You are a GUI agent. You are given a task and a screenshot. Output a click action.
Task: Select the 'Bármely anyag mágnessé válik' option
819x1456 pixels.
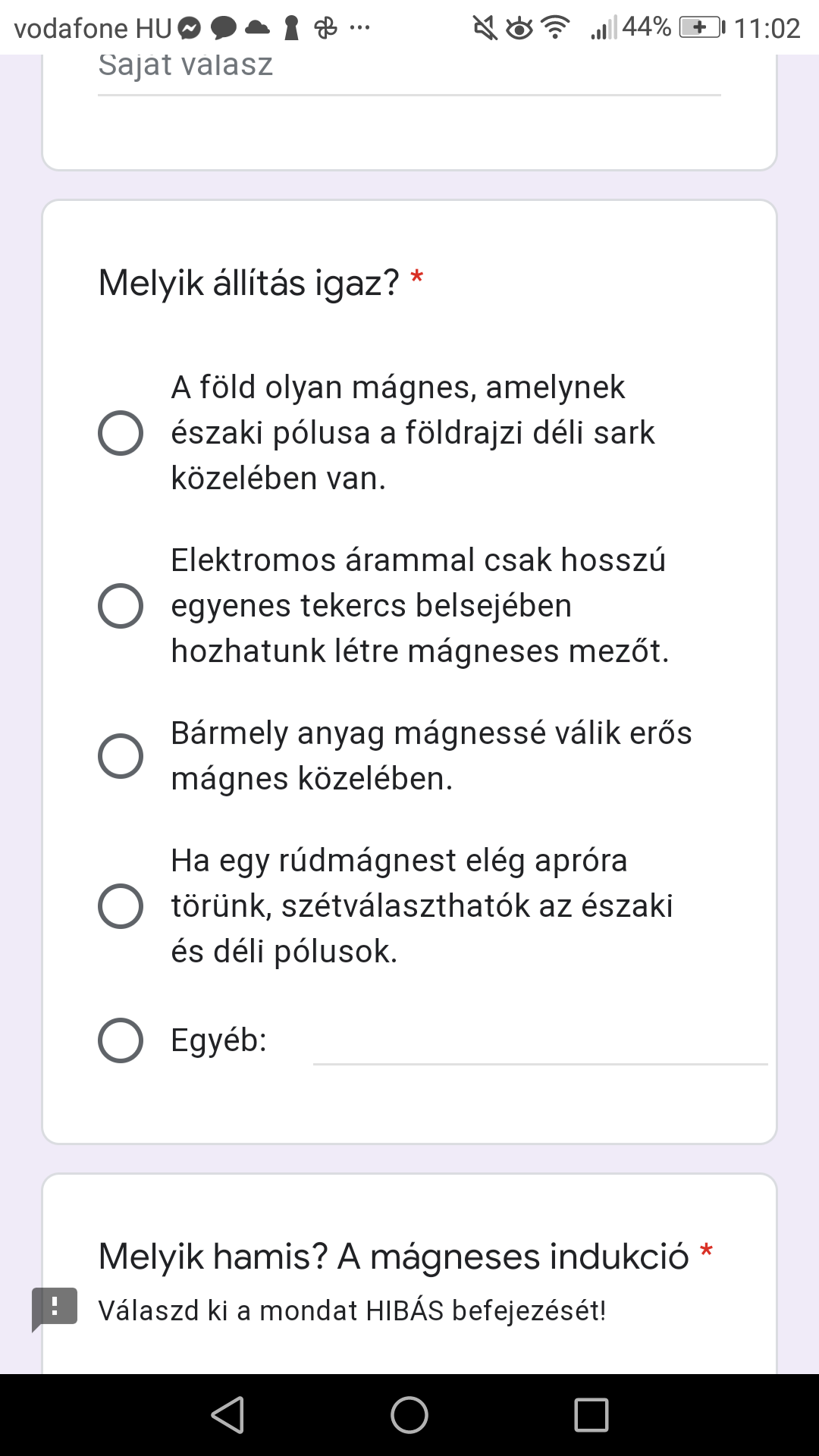pyautogui.click(x=121, y=756)
